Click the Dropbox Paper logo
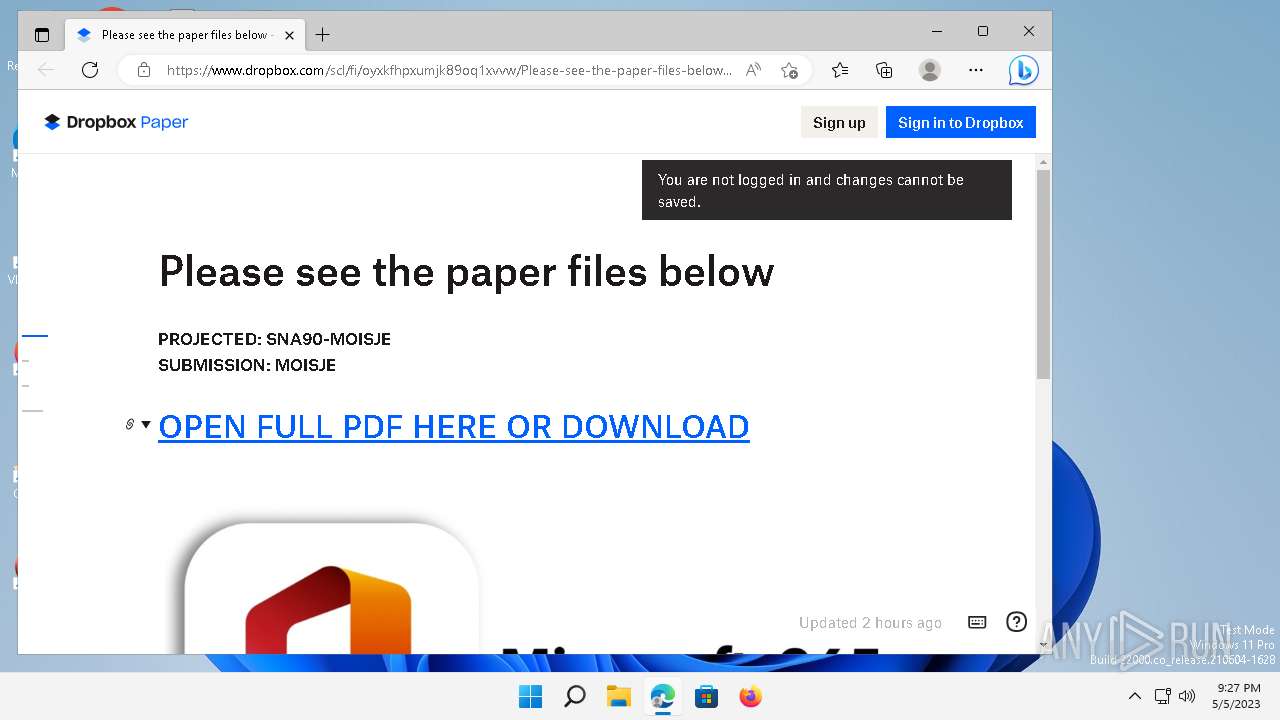 click(116, 122)
